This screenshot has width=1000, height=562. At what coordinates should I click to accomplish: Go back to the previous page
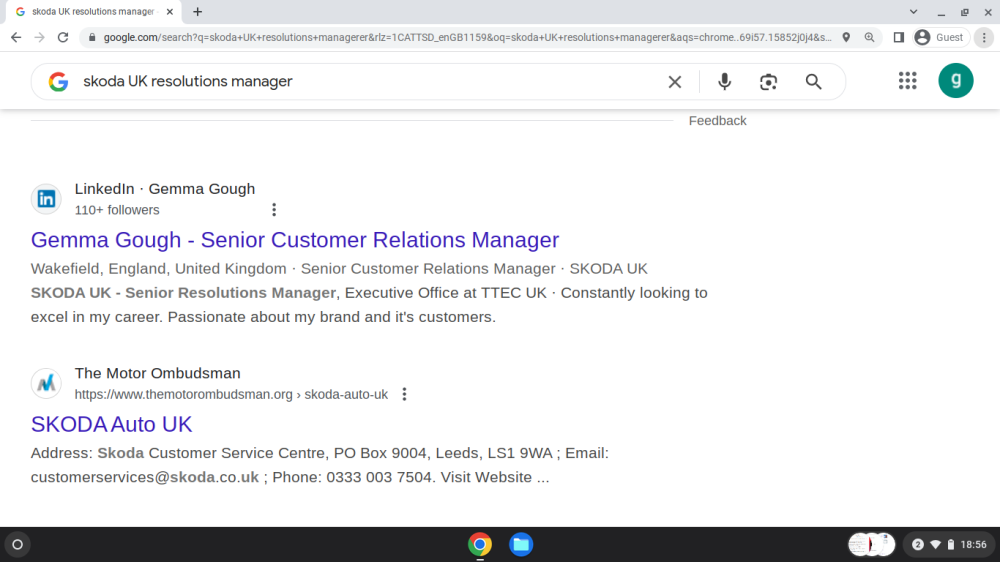[x=16, y=38]
